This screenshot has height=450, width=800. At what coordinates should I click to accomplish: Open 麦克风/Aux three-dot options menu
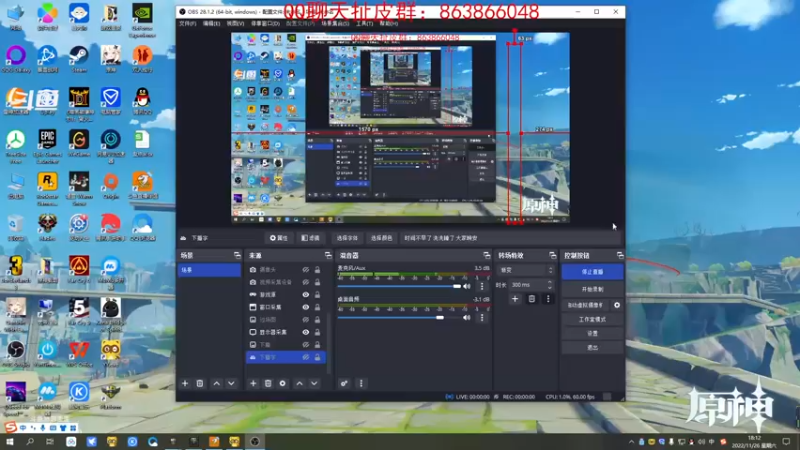click(x=482, y=286)
